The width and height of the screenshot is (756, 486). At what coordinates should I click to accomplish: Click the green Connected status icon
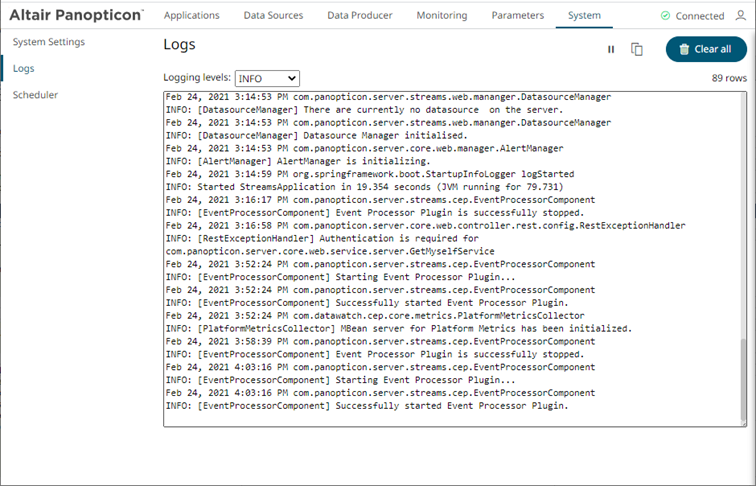pyautogui.click(x=665, y=15)
